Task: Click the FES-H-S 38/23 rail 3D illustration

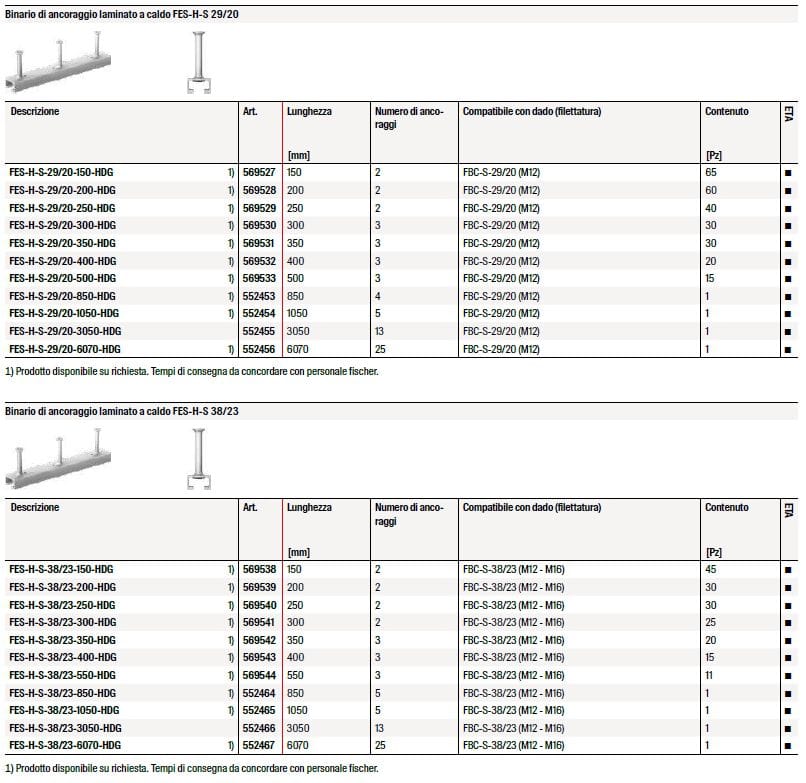Action: point(59,460)
